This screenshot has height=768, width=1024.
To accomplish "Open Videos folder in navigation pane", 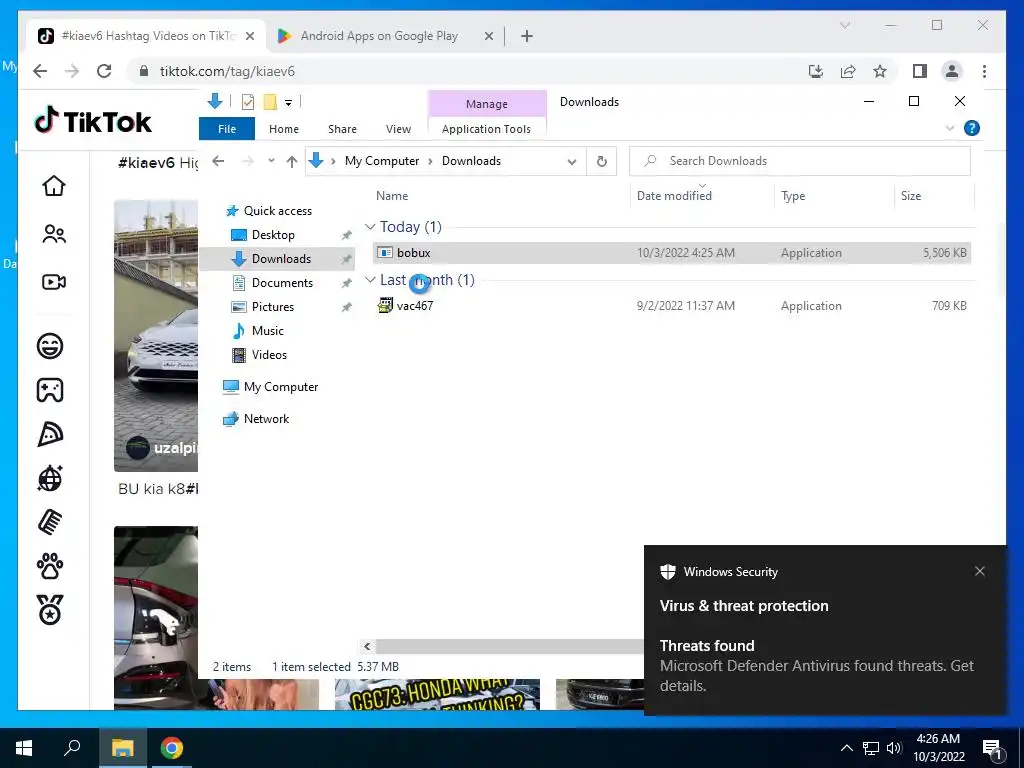I will (x=268, y=355).
